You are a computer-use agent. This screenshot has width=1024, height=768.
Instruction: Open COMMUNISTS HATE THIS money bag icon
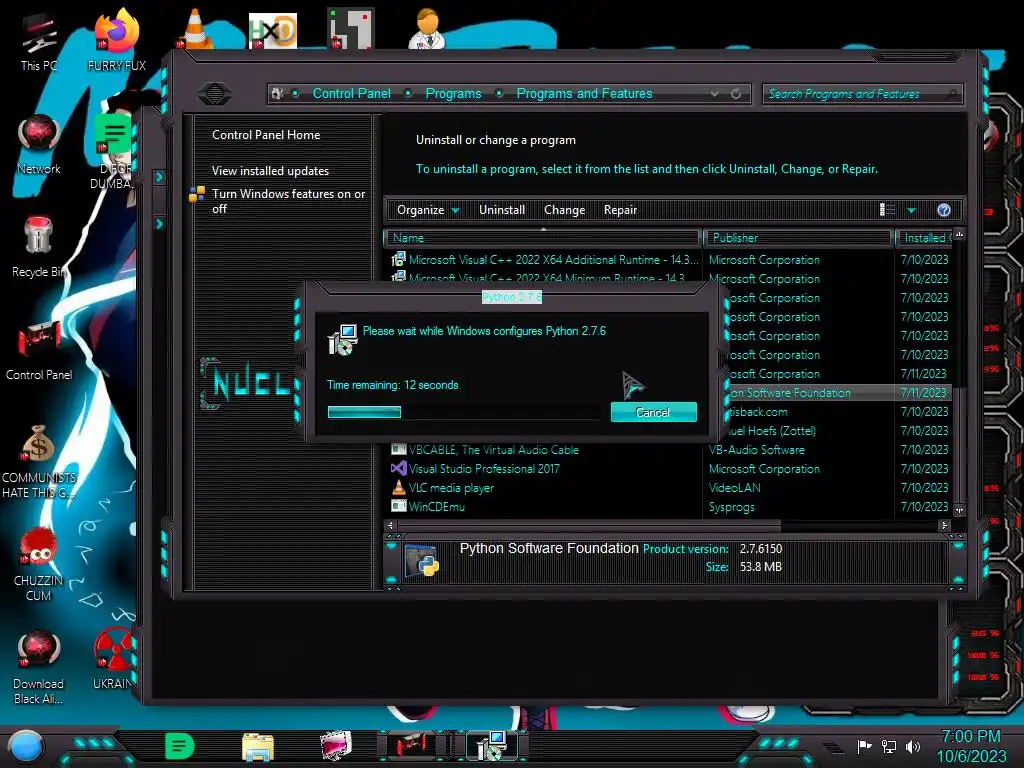point(39,460)
